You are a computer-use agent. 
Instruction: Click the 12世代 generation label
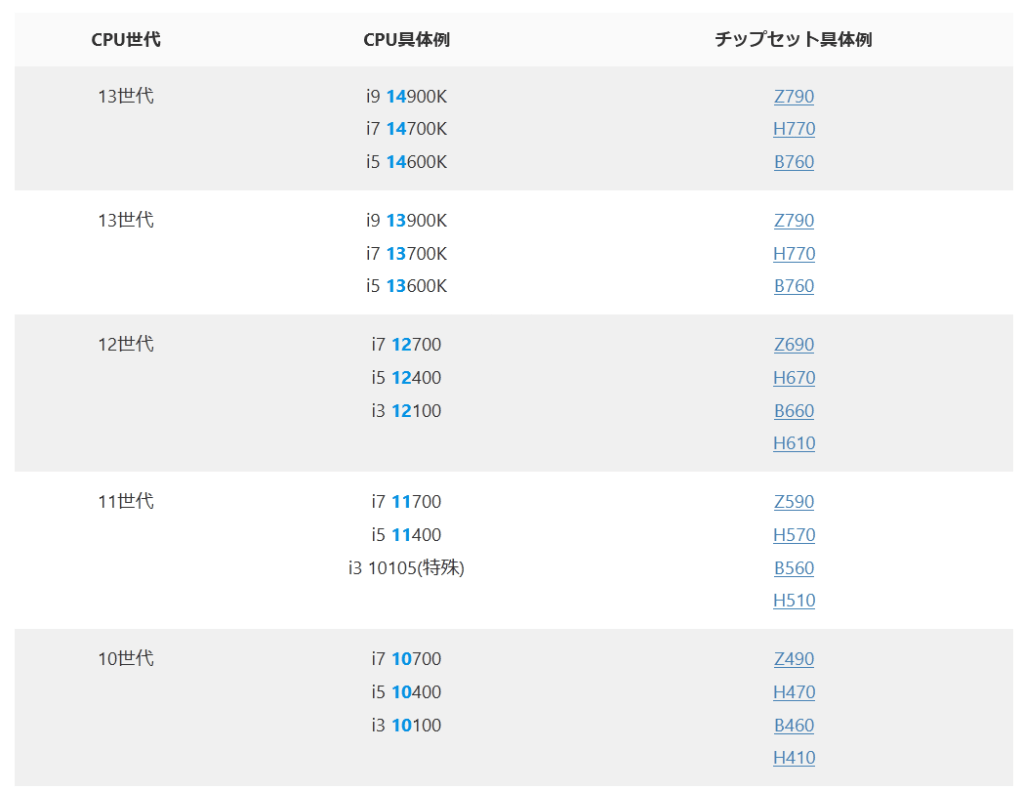coord(126,345)
